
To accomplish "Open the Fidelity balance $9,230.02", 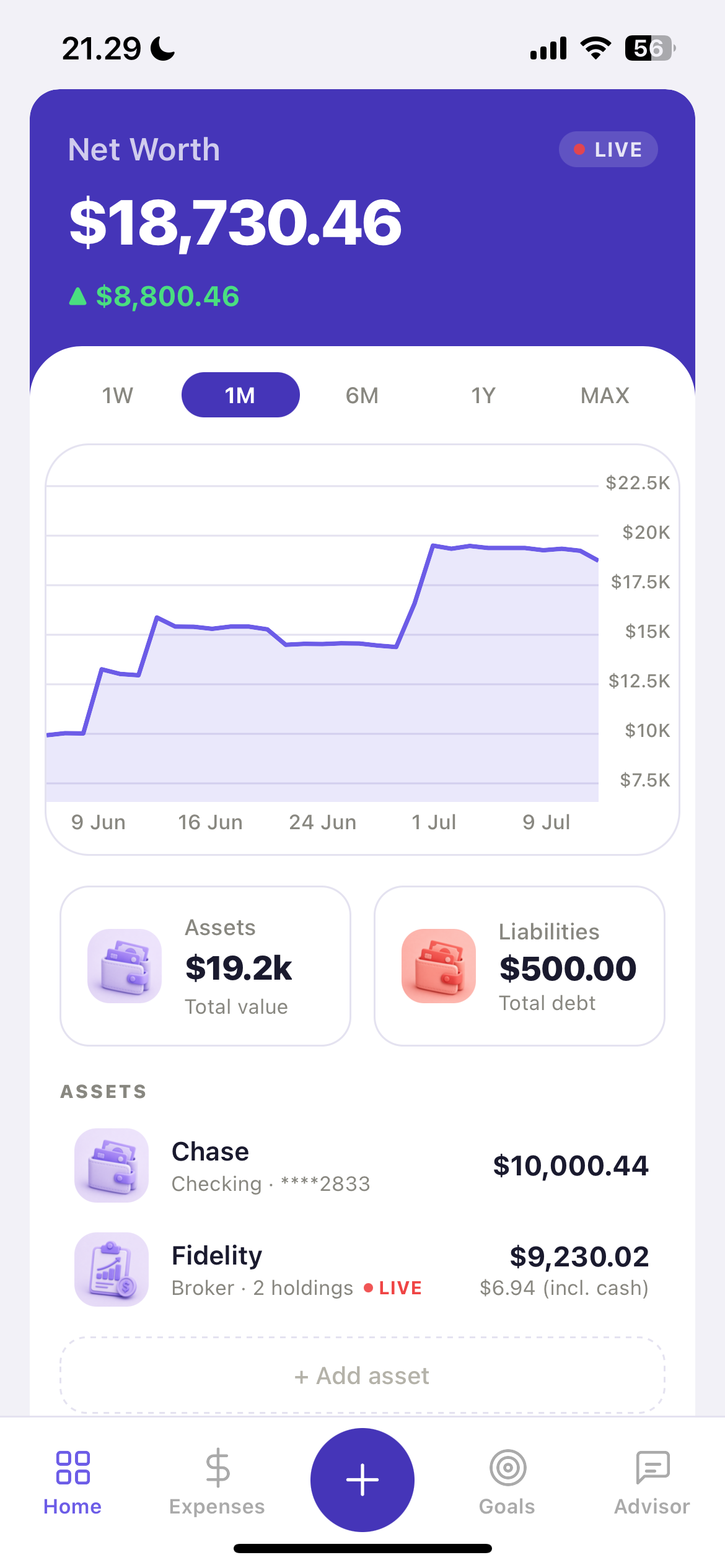I will [579, 1256].
